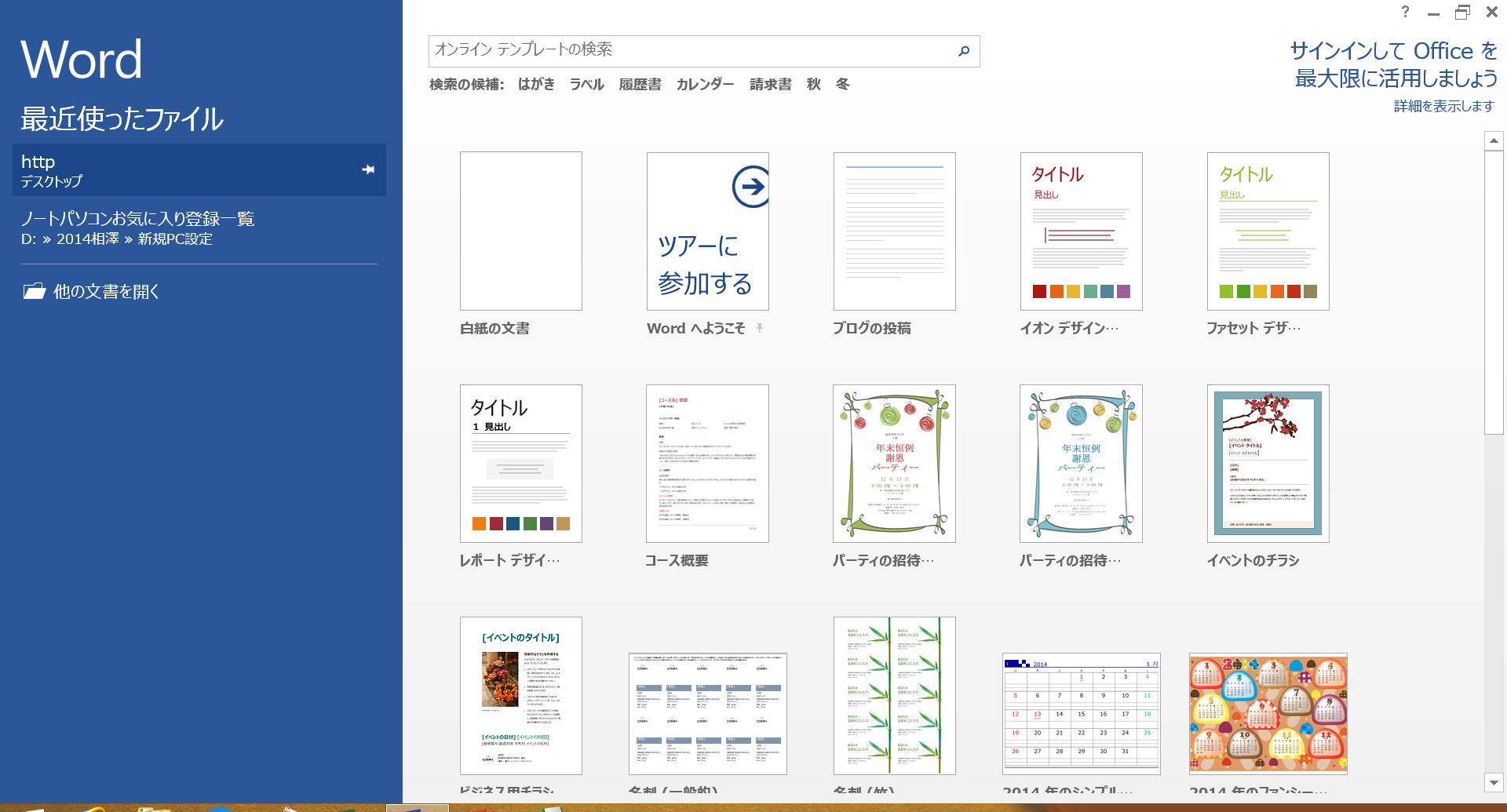Image resolution: width=1507 pixels, height=812 pixels.
Task: Click the open-folder icon for 他の文書を開く
Action: [35, 291]
